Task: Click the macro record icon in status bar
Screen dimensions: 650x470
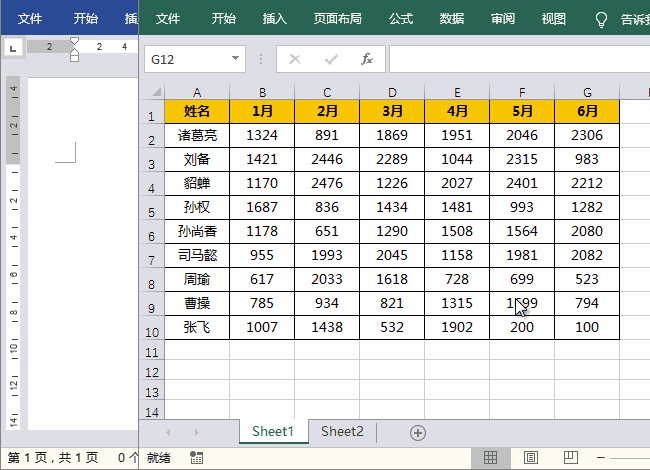Action: point(196,457)
